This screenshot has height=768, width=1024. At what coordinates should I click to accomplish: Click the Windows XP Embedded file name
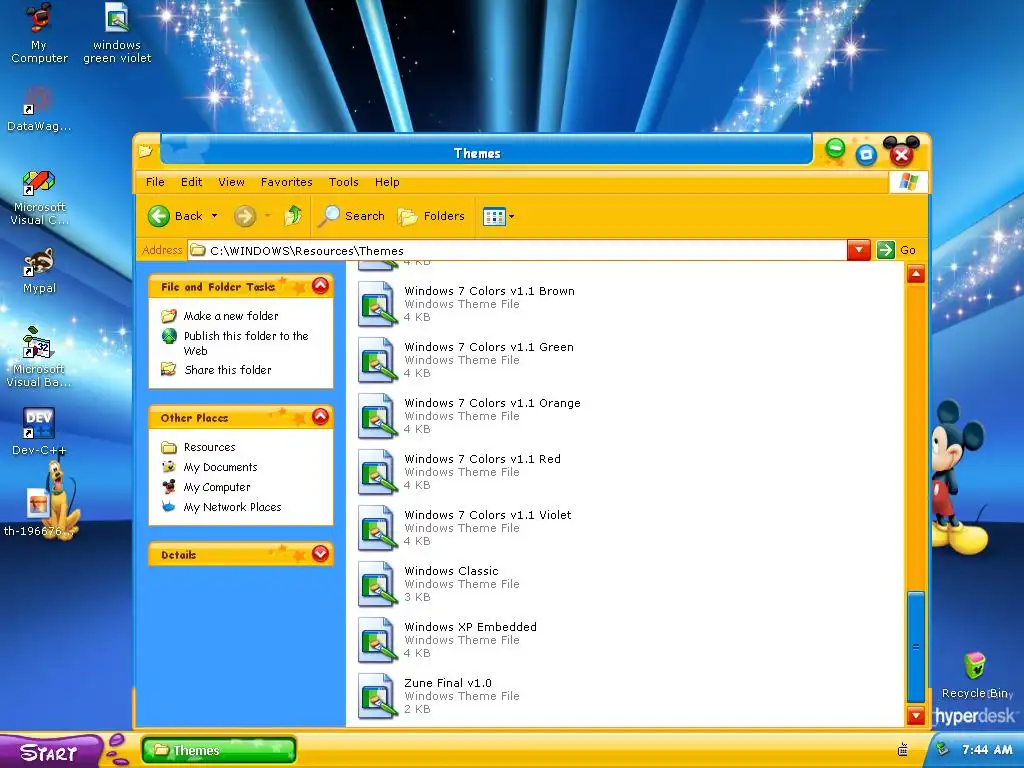(470, 627)
